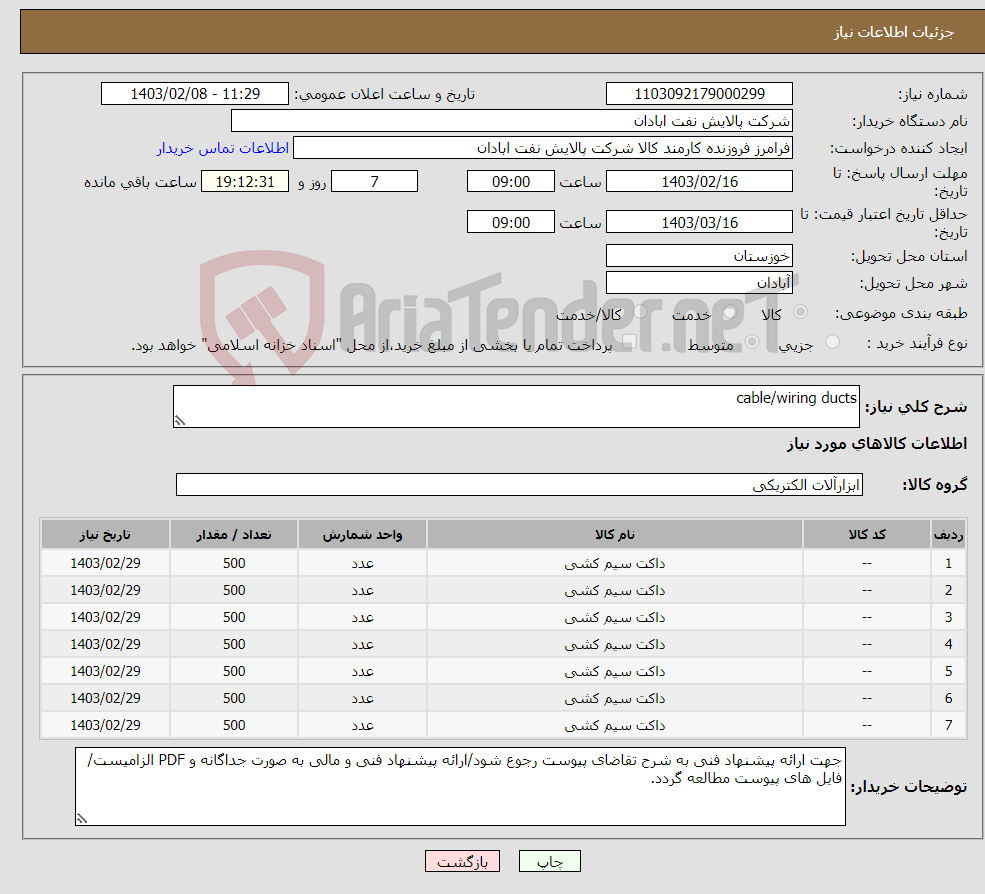Click the اطلاعات کالاهای مورد نیاز heading
This screenshot has width=985, height=894.
tap(876, 444)
